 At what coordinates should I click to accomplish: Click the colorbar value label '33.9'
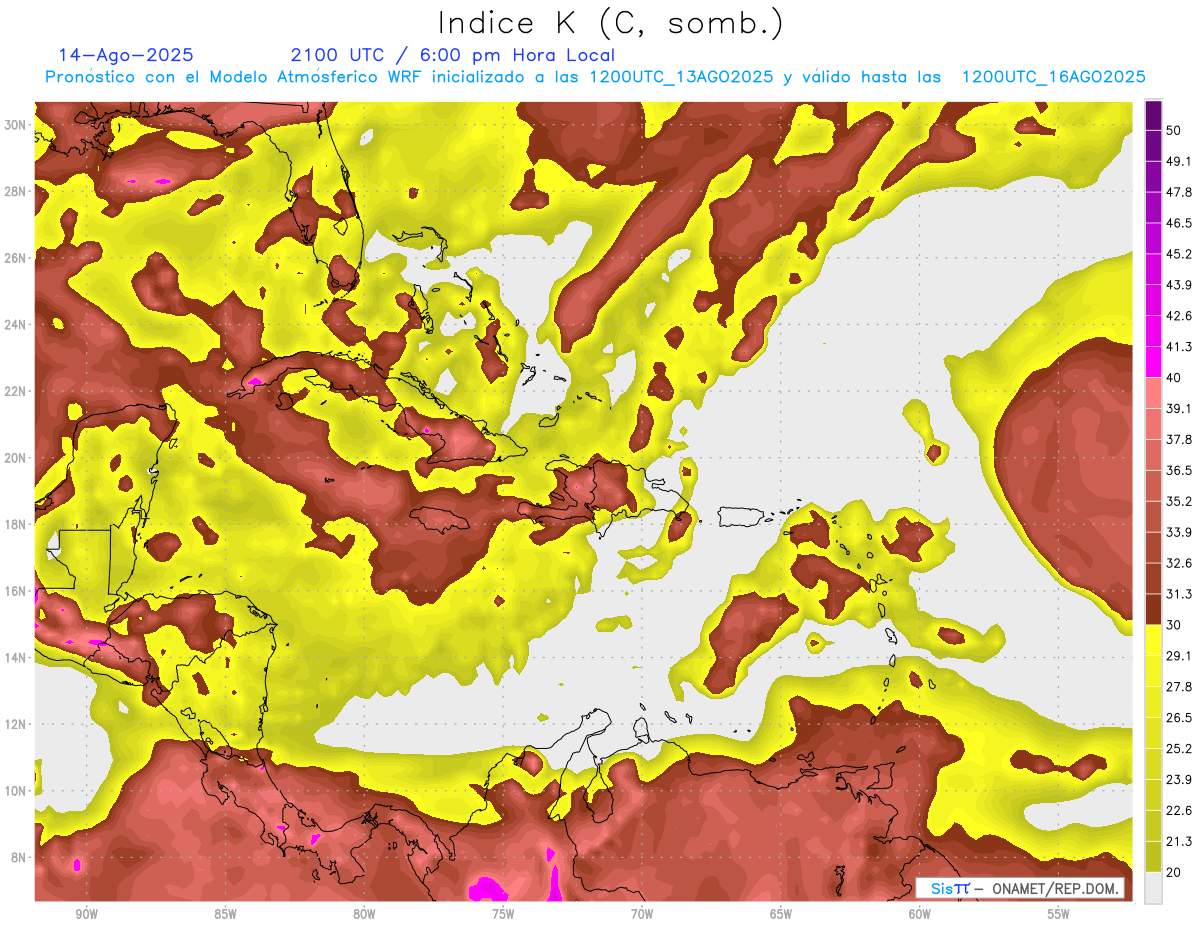1178,532
